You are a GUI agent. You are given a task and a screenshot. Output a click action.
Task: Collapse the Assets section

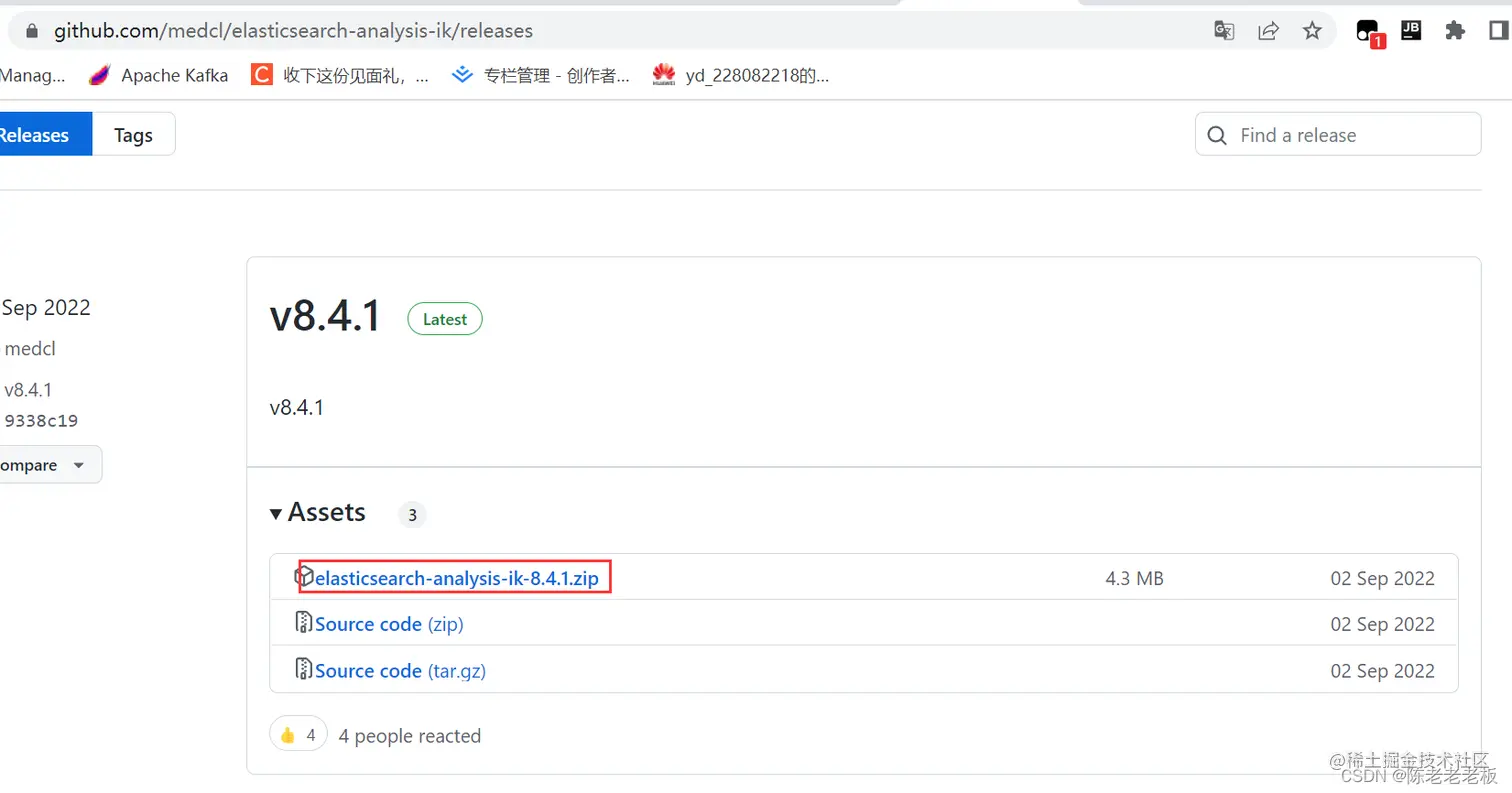[x=318, y=513]
